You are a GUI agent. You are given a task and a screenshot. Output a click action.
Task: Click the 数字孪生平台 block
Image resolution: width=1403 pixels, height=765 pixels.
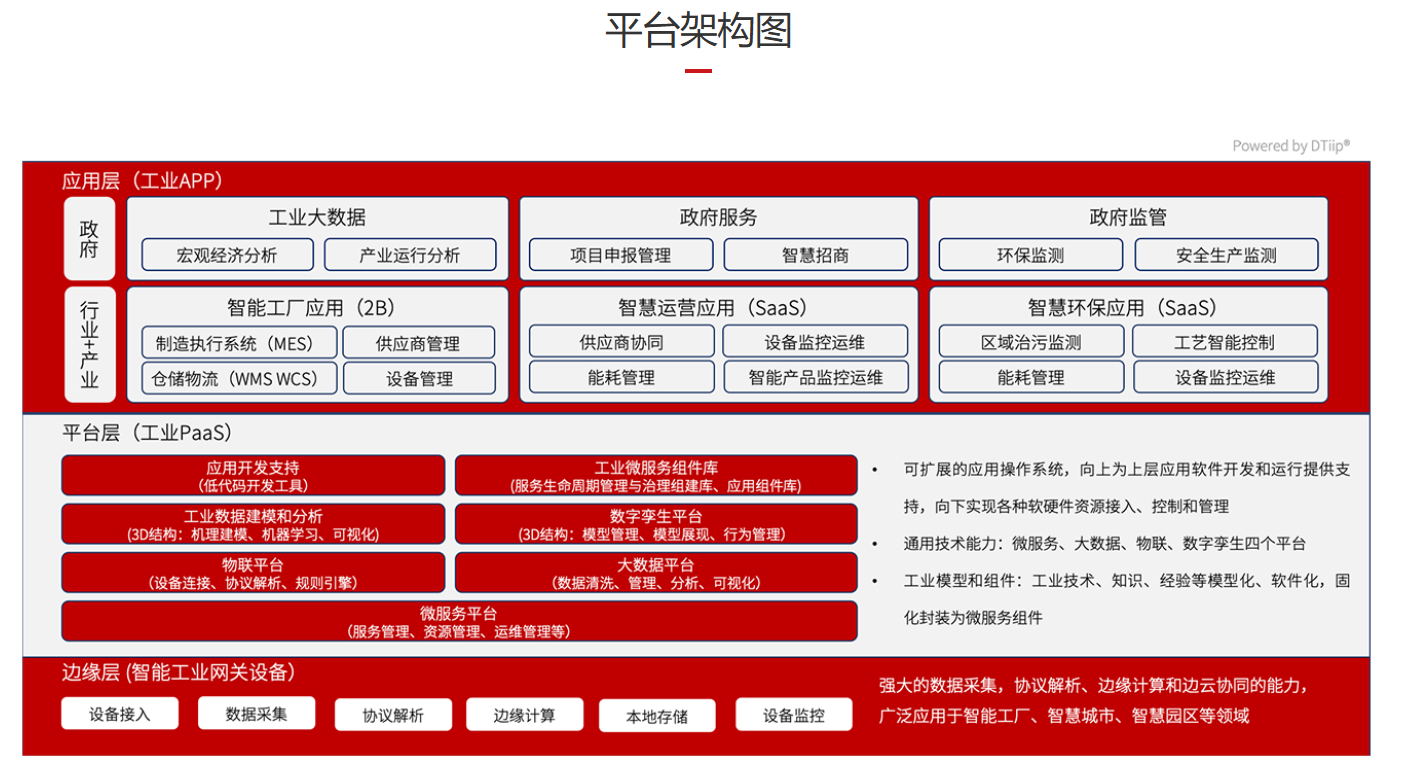pyautogui.click(x=656, y=524)
